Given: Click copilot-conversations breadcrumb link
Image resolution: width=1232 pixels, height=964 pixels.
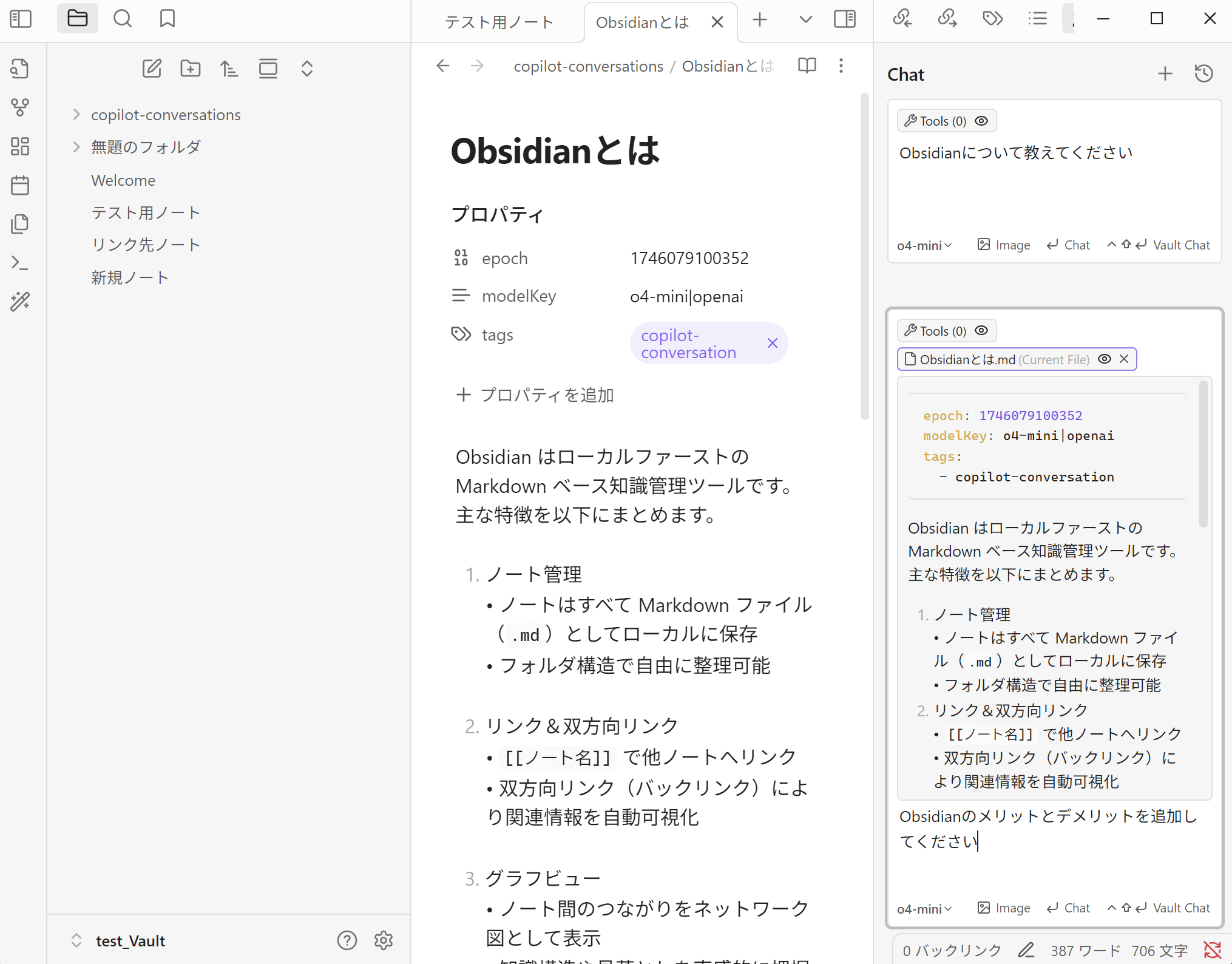Looking at the screenshot, I should pos(589,66).
